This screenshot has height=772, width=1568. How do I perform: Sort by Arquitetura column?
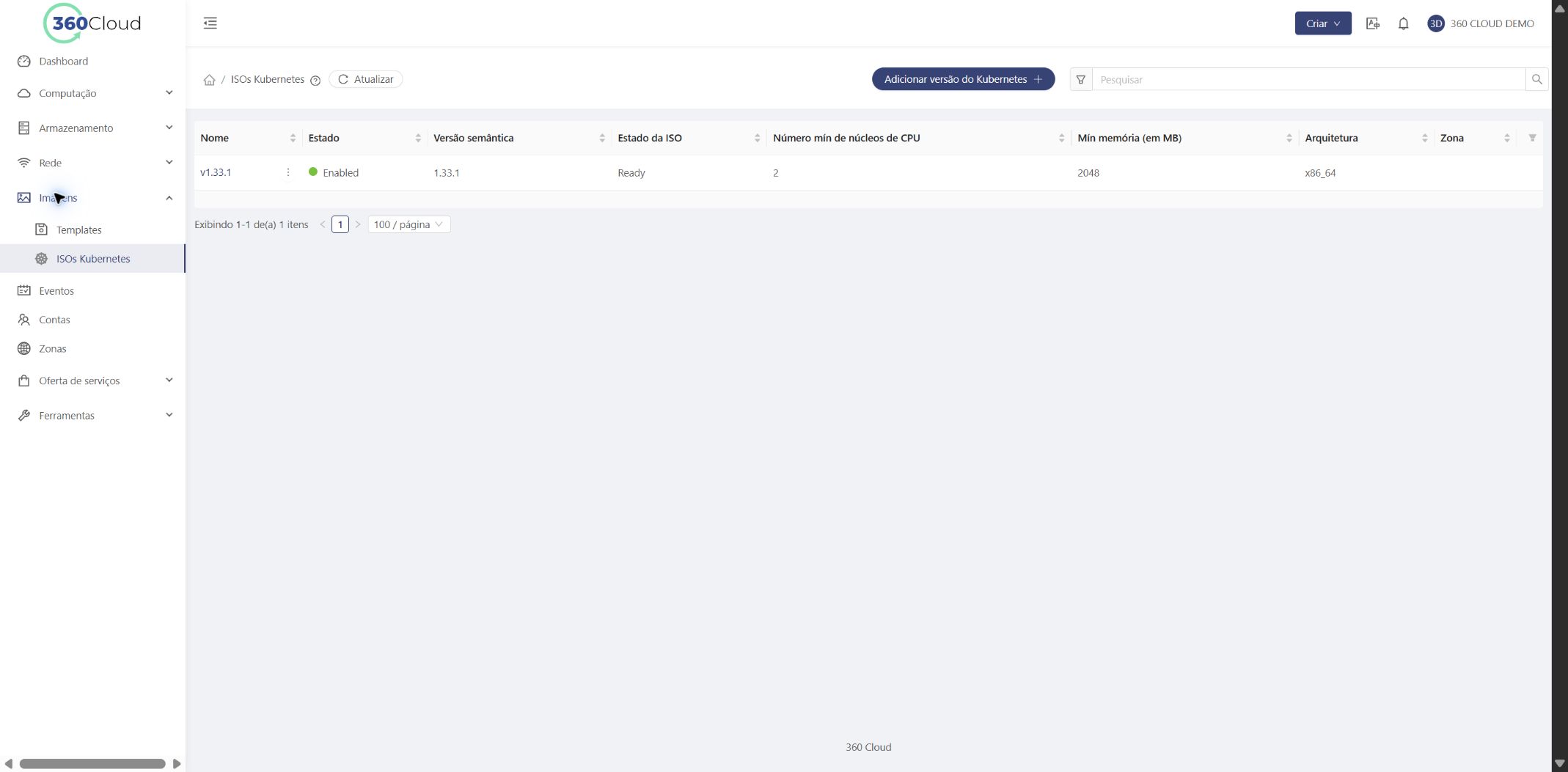click(x=1425, y=138)
